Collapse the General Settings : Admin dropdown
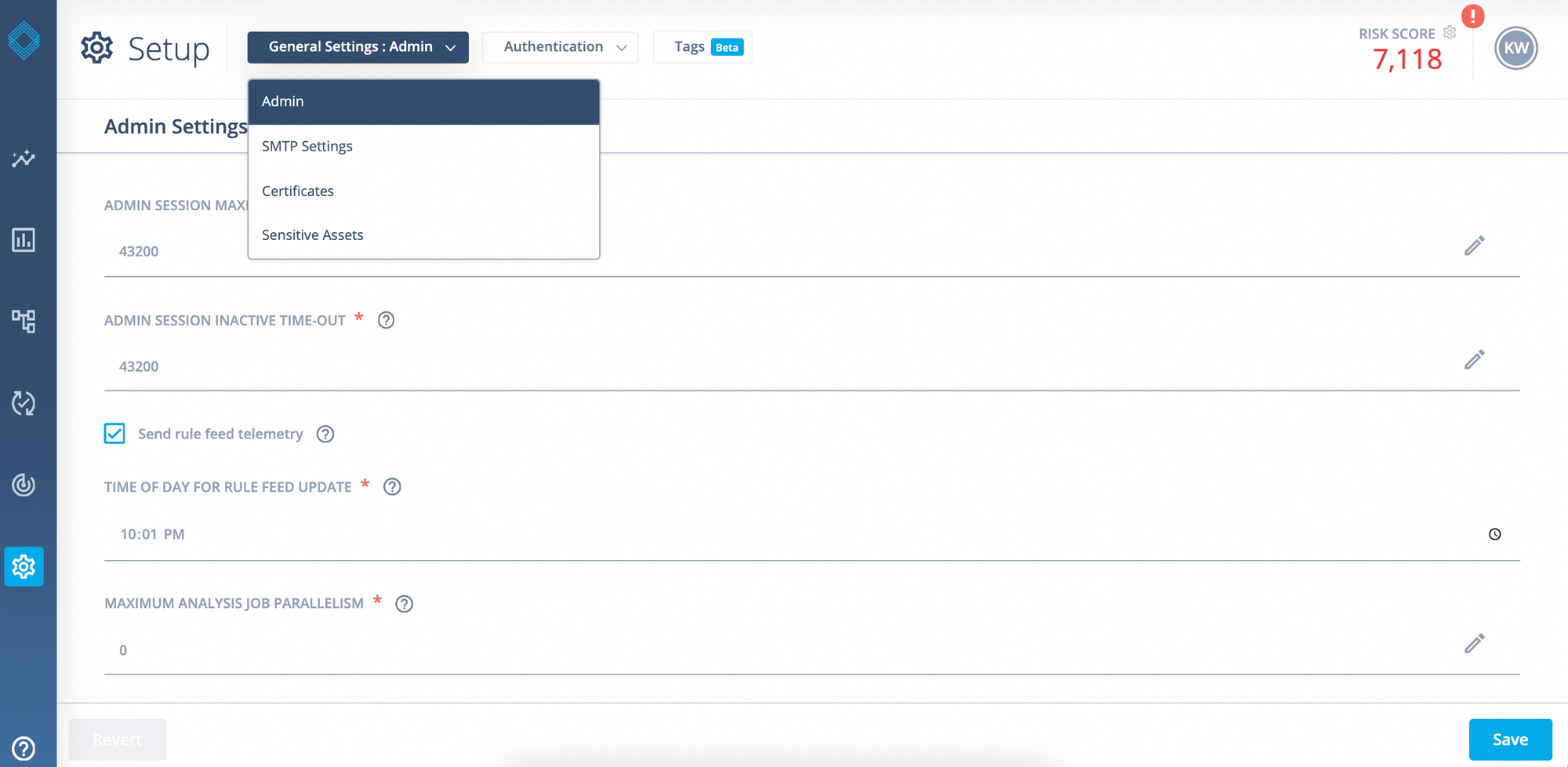1568x767 pixels. [x=358, y=47]
